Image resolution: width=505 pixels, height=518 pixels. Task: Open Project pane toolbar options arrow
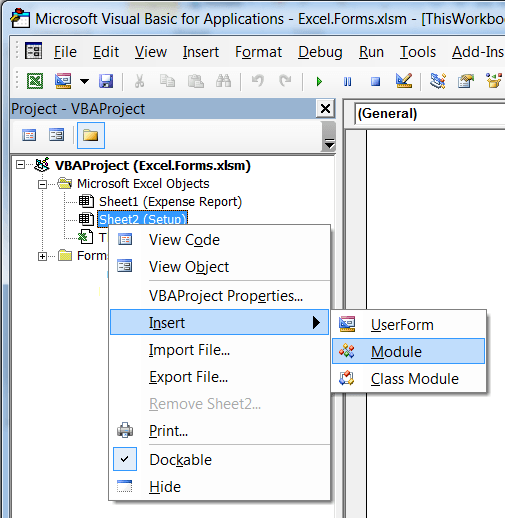coord(329,137)
